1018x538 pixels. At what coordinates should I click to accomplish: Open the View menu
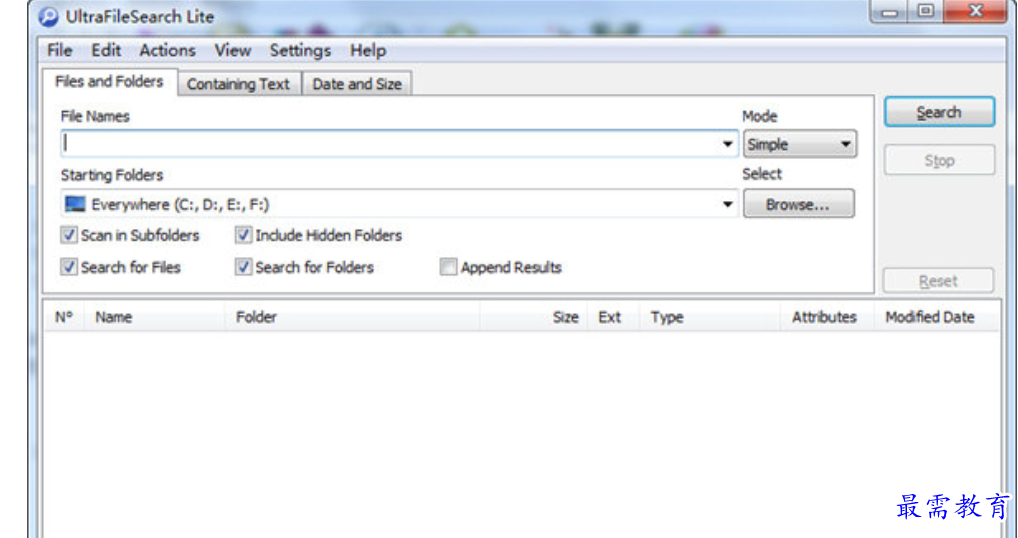pos(232,51)
